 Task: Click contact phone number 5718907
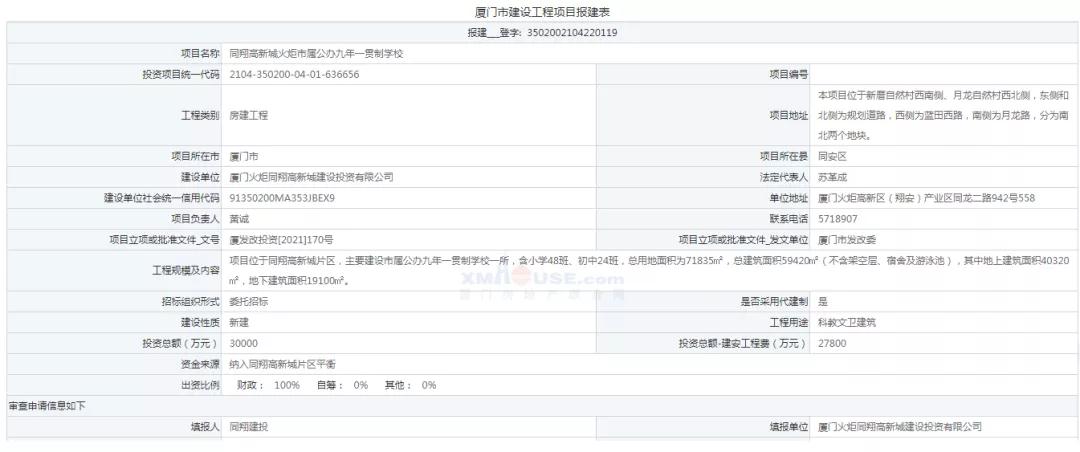click(837, 218)
